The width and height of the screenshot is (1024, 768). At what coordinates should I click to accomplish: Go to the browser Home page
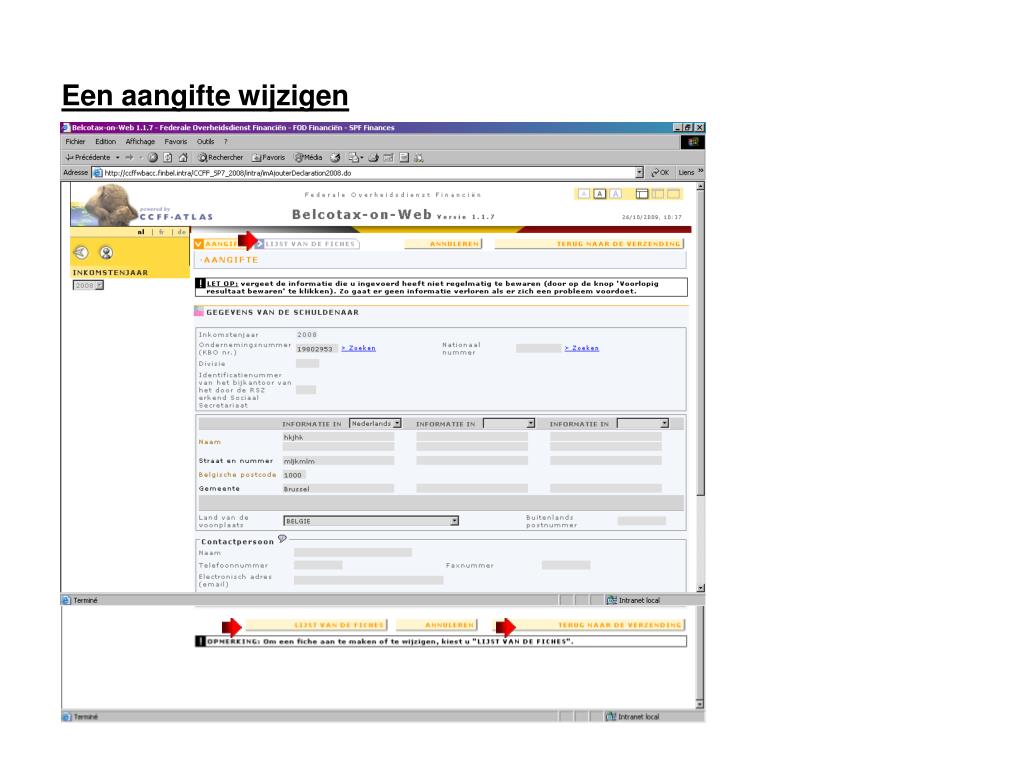(x=183, y=157)
